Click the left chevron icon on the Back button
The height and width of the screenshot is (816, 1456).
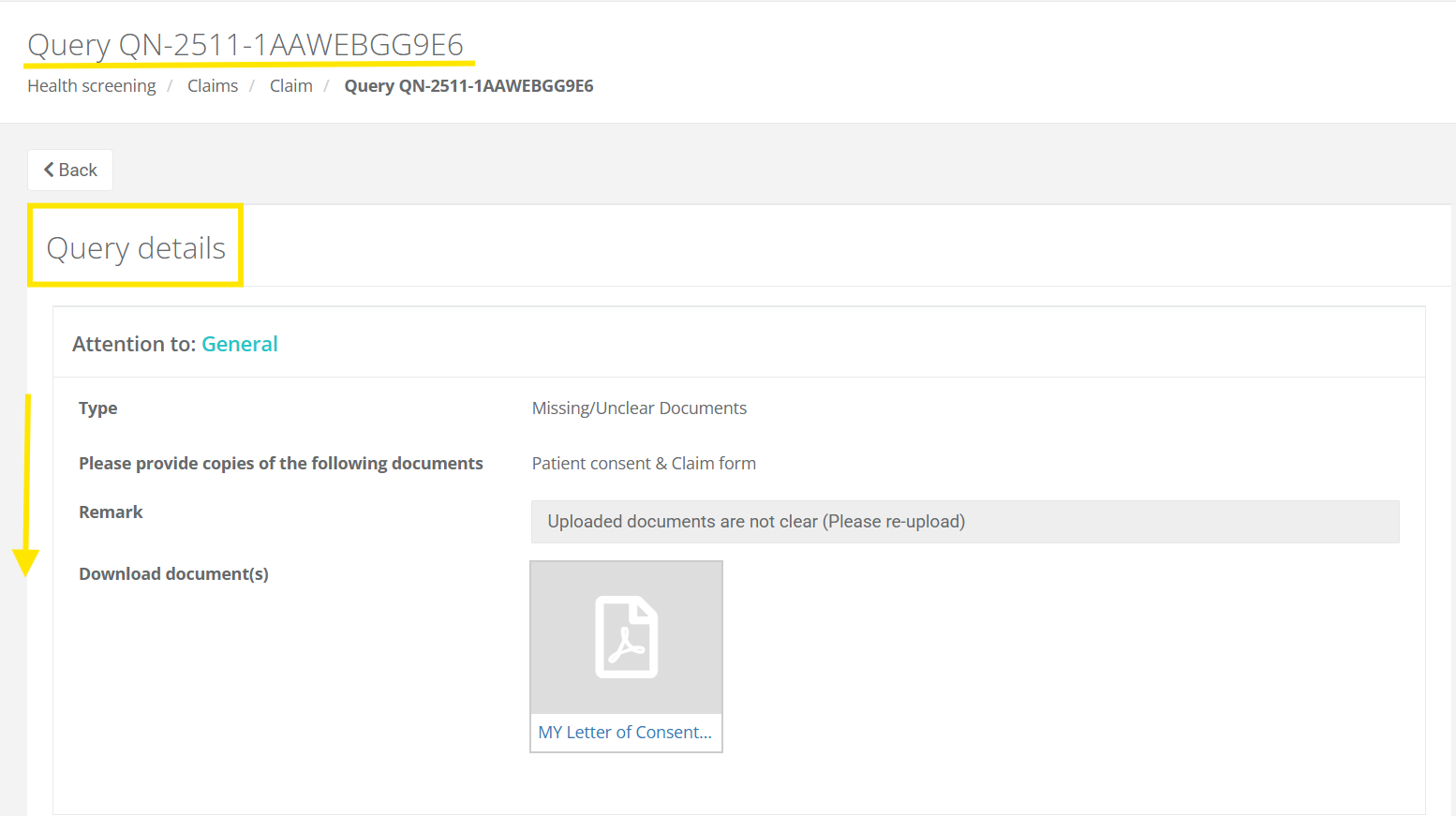click(x=49, y=170)
